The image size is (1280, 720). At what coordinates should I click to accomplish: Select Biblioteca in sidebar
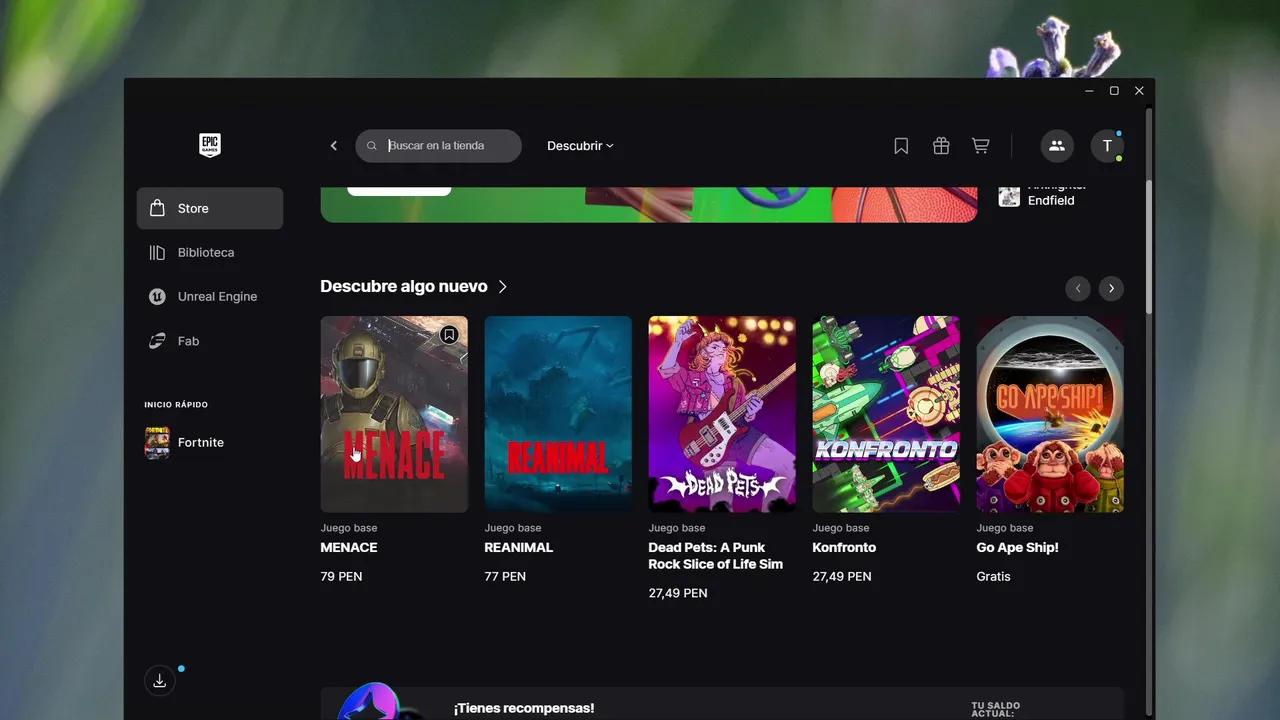[x=210, y=253]
